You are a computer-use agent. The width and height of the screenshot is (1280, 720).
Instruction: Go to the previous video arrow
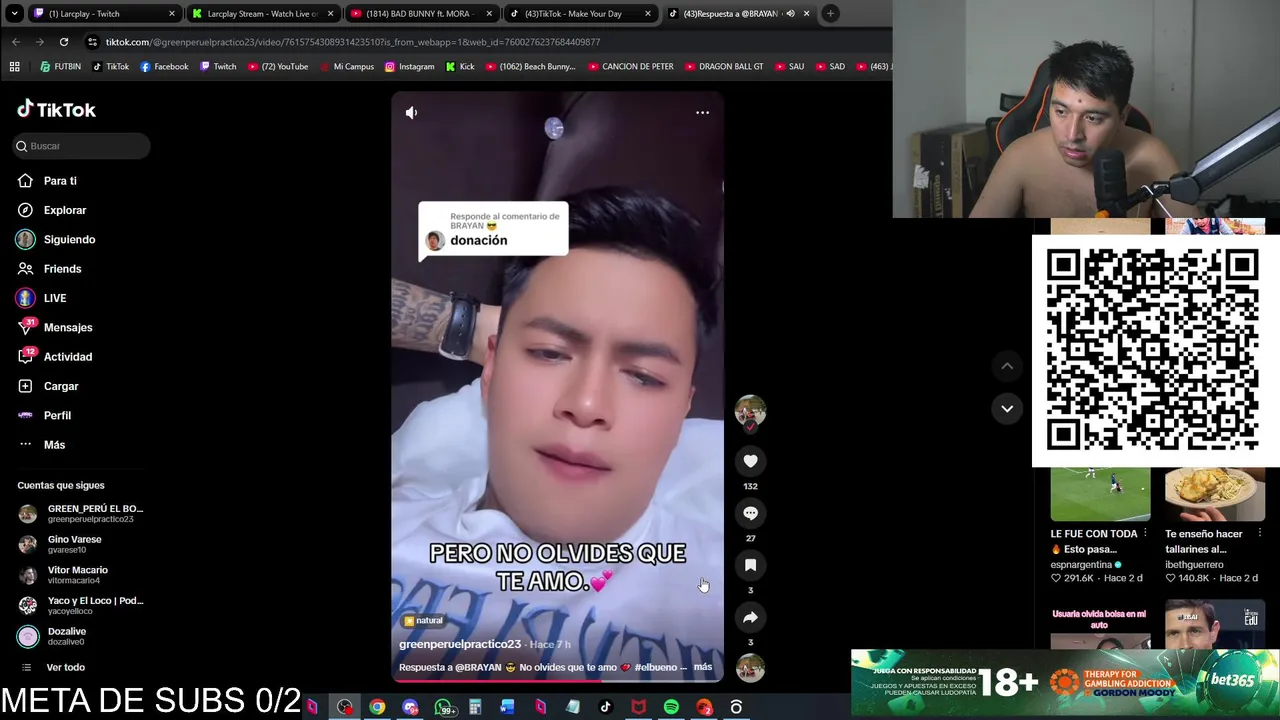click(1007, 366)
